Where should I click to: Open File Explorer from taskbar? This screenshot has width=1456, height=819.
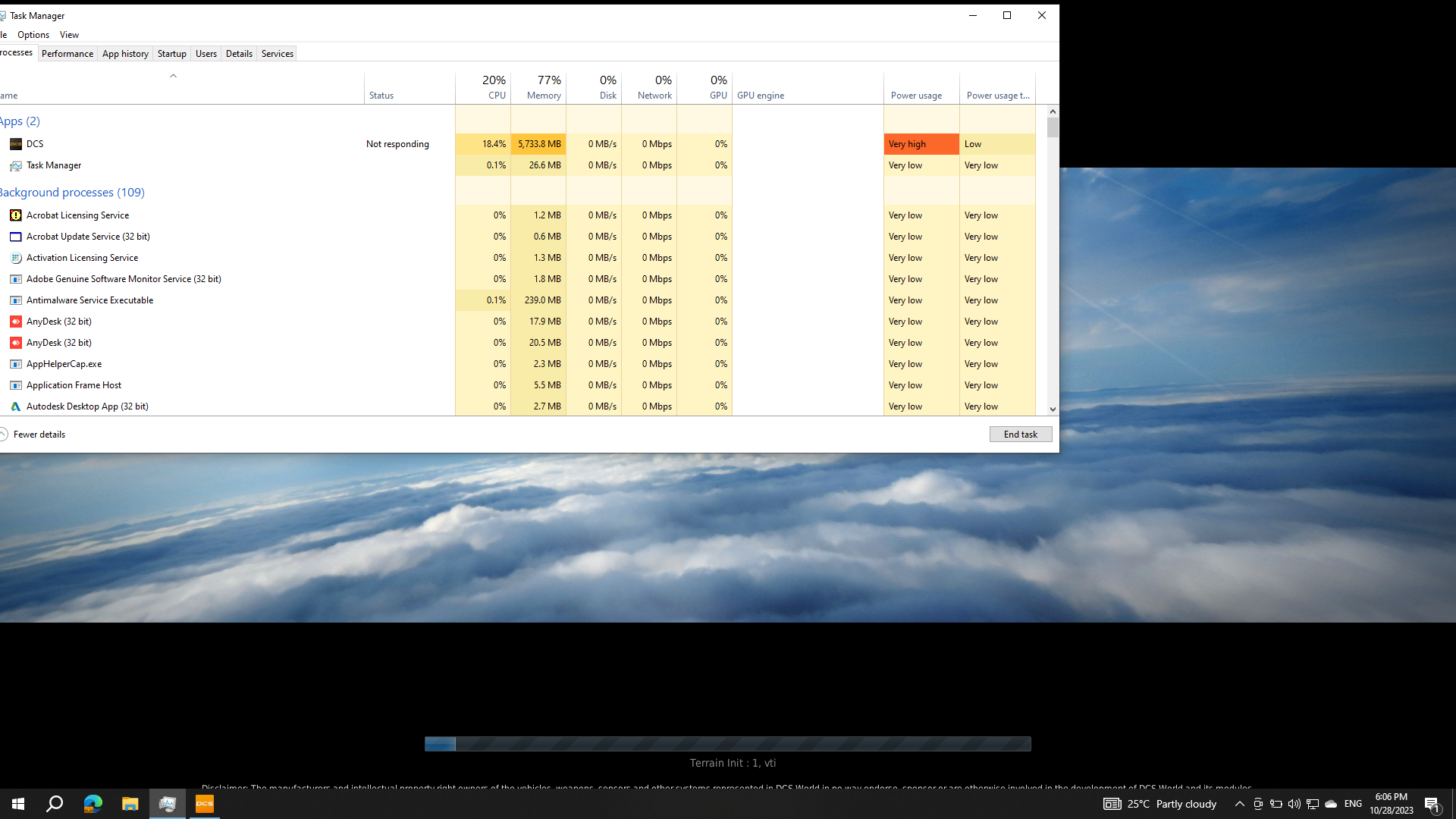coord(130,804)
